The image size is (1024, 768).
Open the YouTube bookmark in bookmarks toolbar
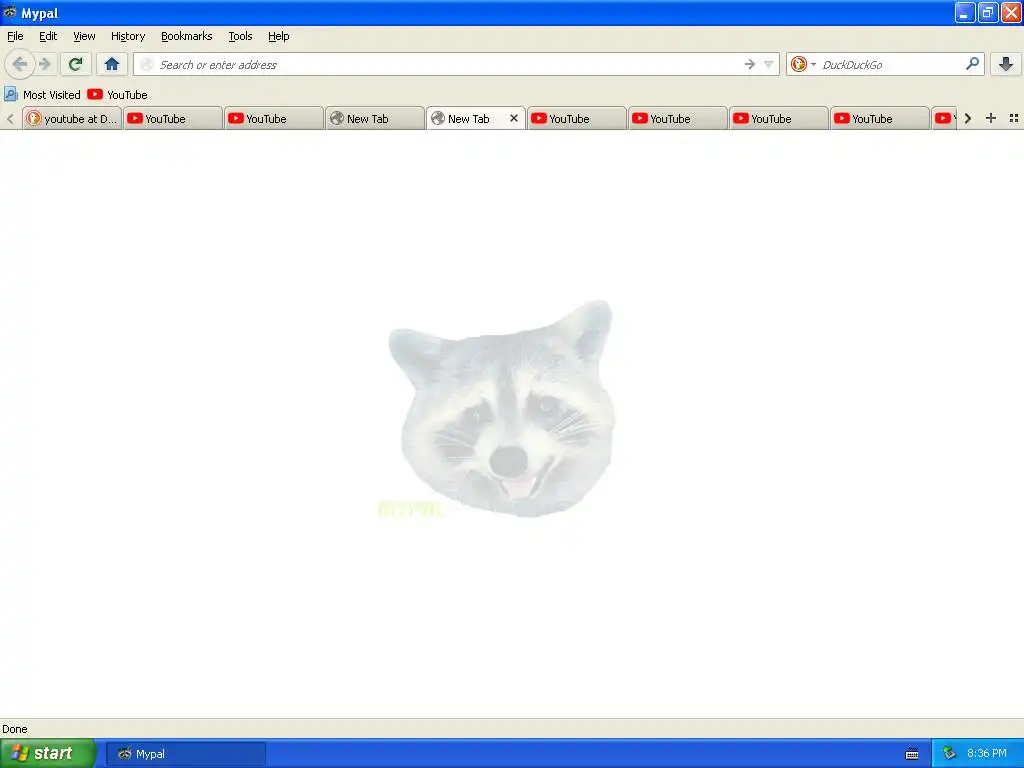click(x=118, y=95)
